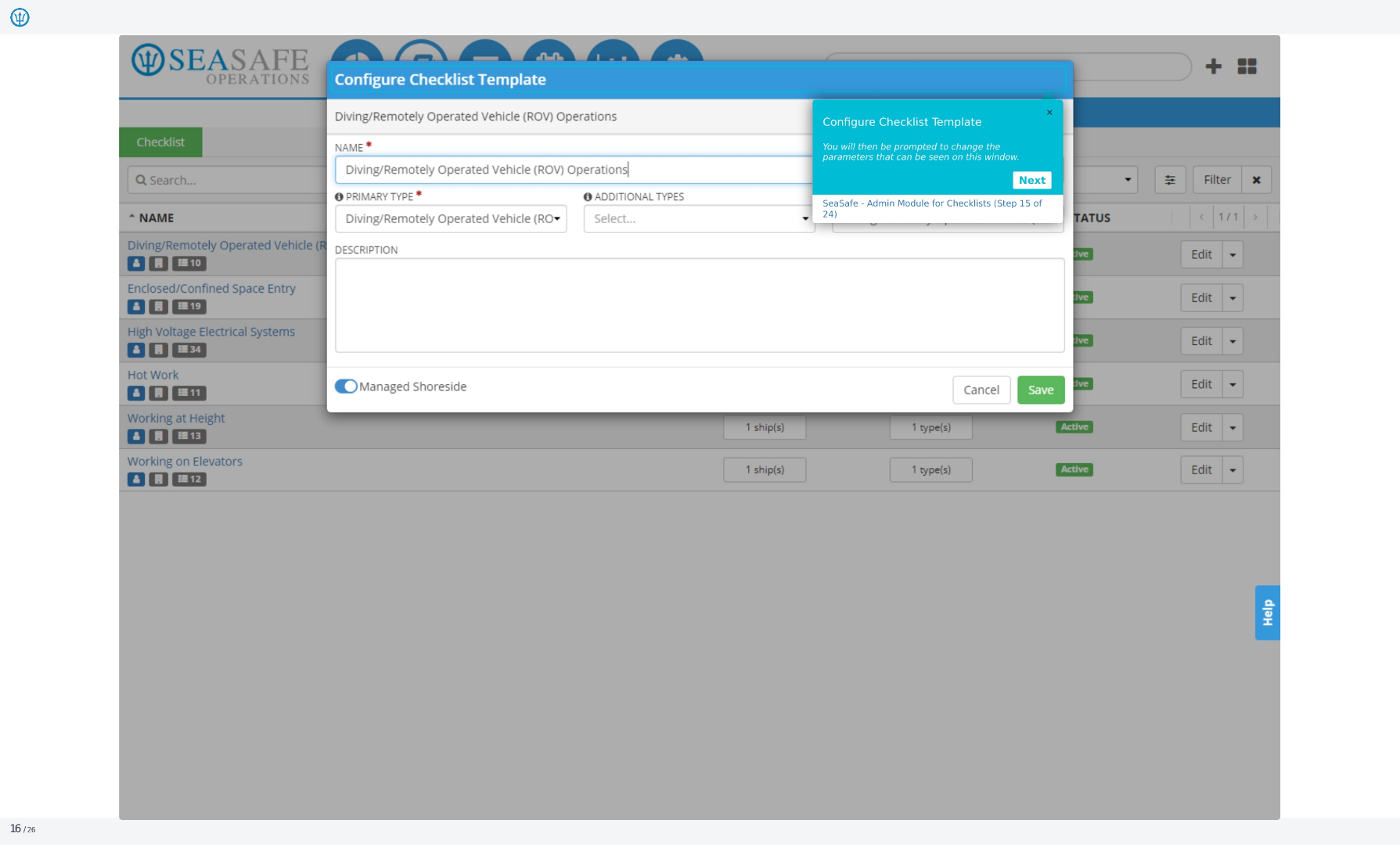
Task: Click info icon next to ADDITIONAL TYPES label
Action: [x=588, y=197]
